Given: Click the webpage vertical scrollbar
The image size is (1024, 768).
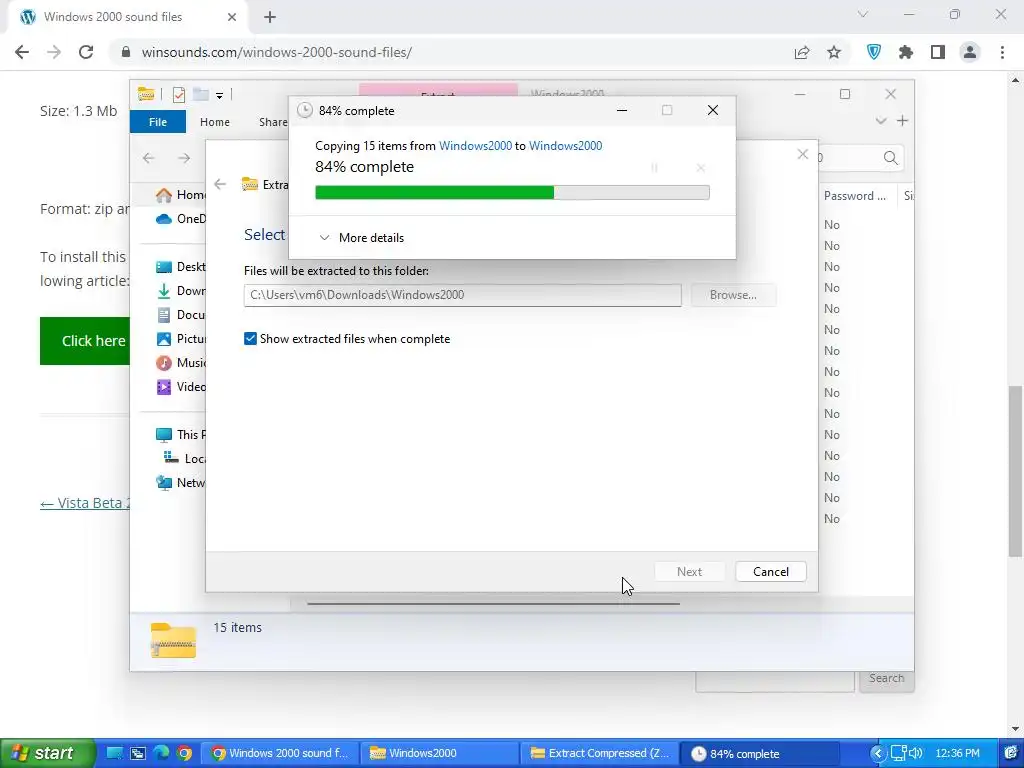Looking at the screenshot, I should [1015, 470].
